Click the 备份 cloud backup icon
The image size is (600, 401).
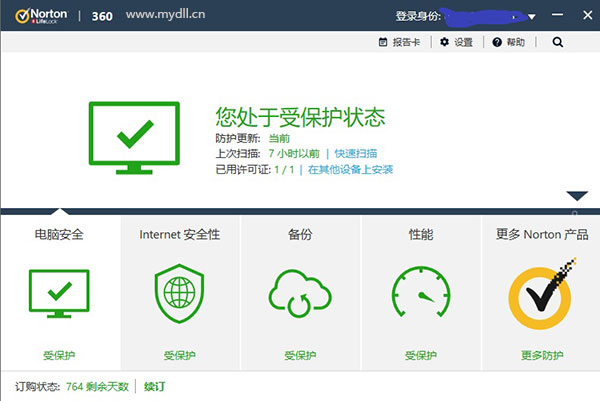pos(300,293)
